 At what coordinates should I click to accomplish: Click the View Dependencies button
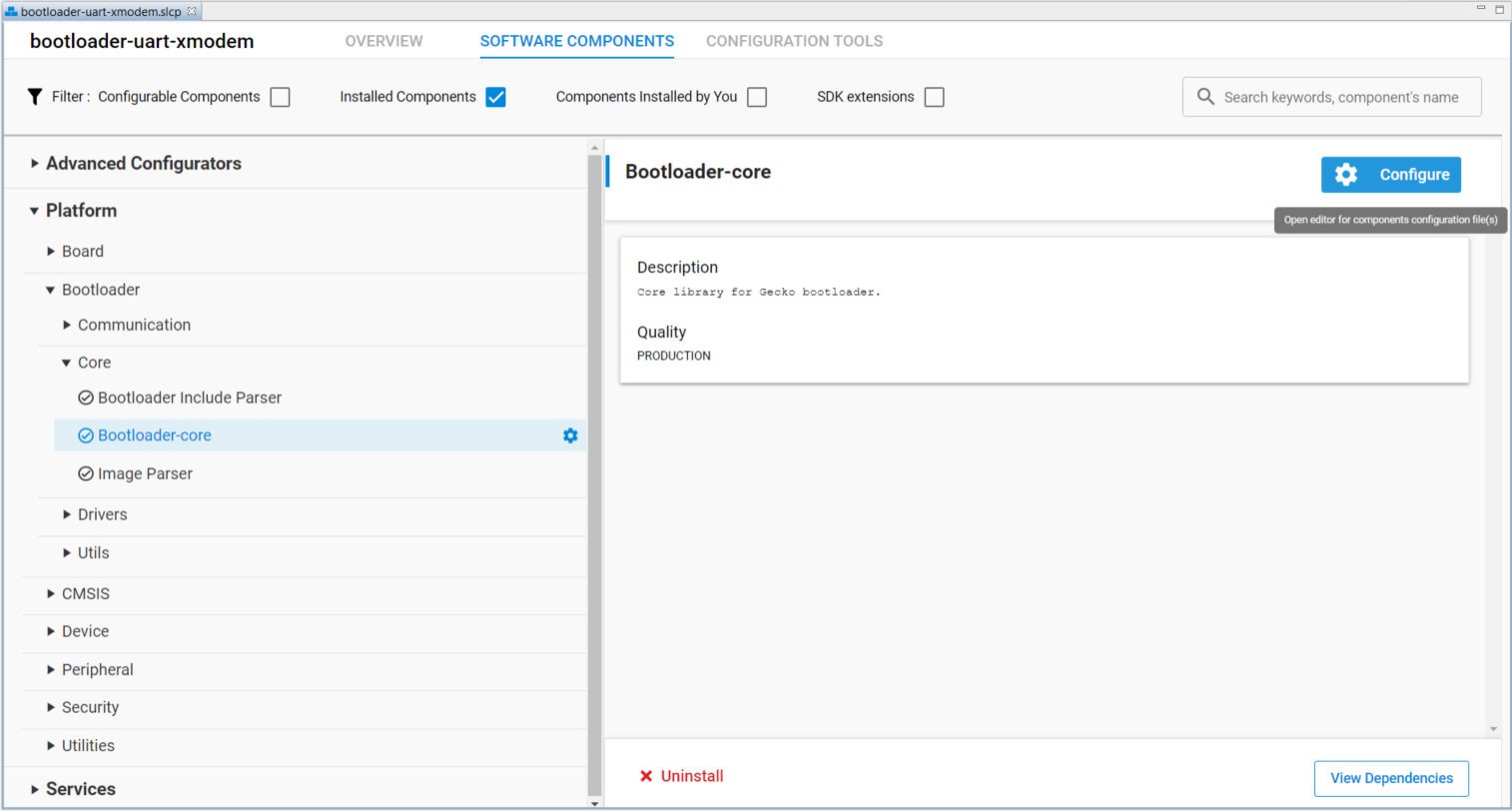[x=1390, y=778]
